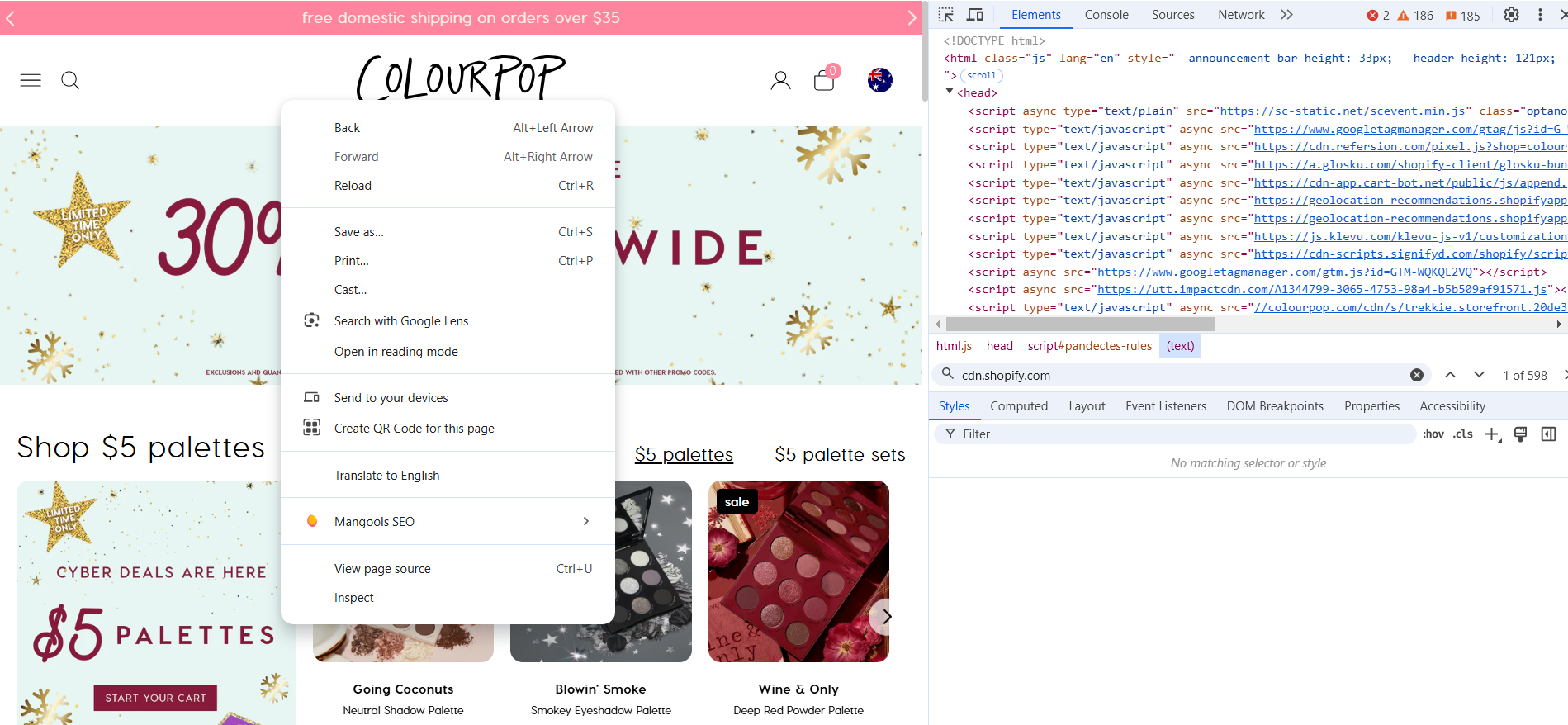Go to next announcement with right arrow
The width and height of the screenshot is (1568, 725).
pos(912,17)
